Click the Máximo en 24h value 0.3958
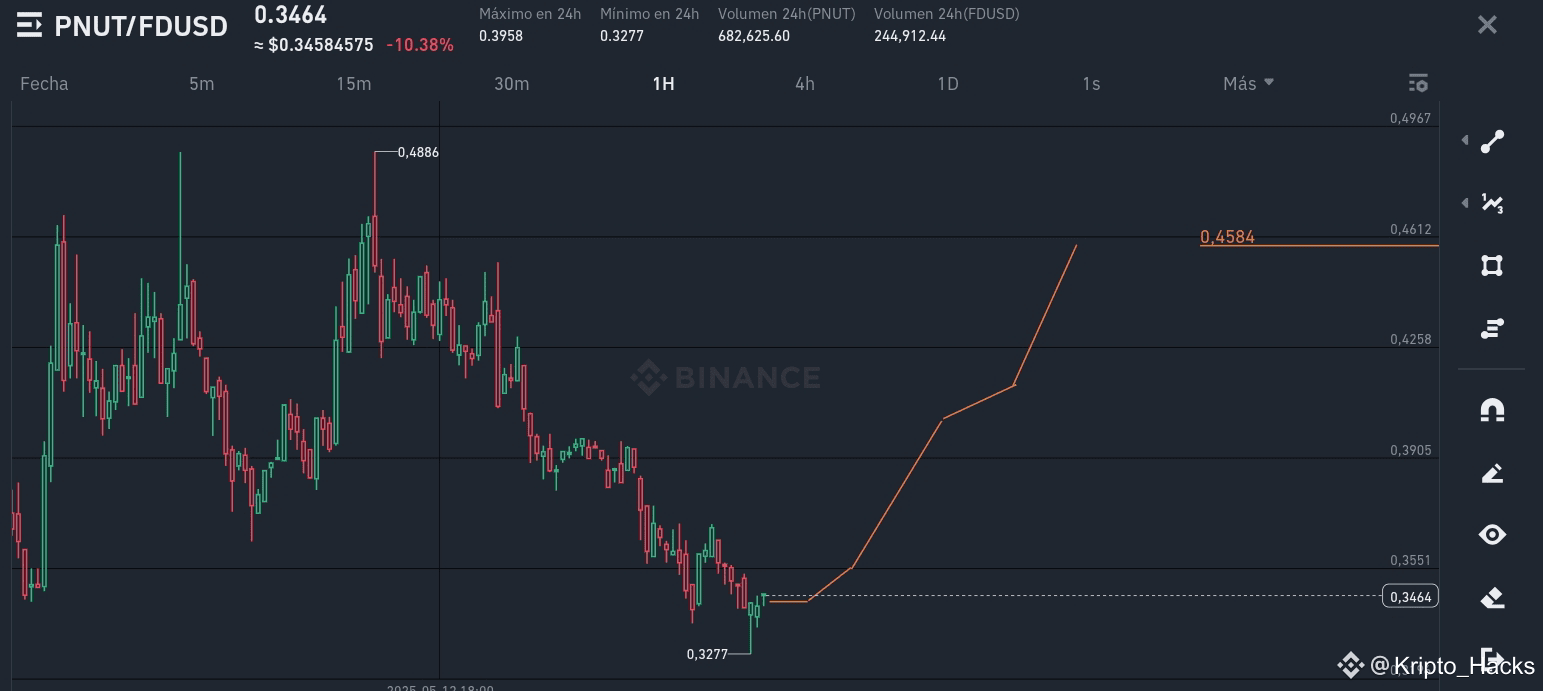The height and width of the screenshot is (691, 1543). 501,36
